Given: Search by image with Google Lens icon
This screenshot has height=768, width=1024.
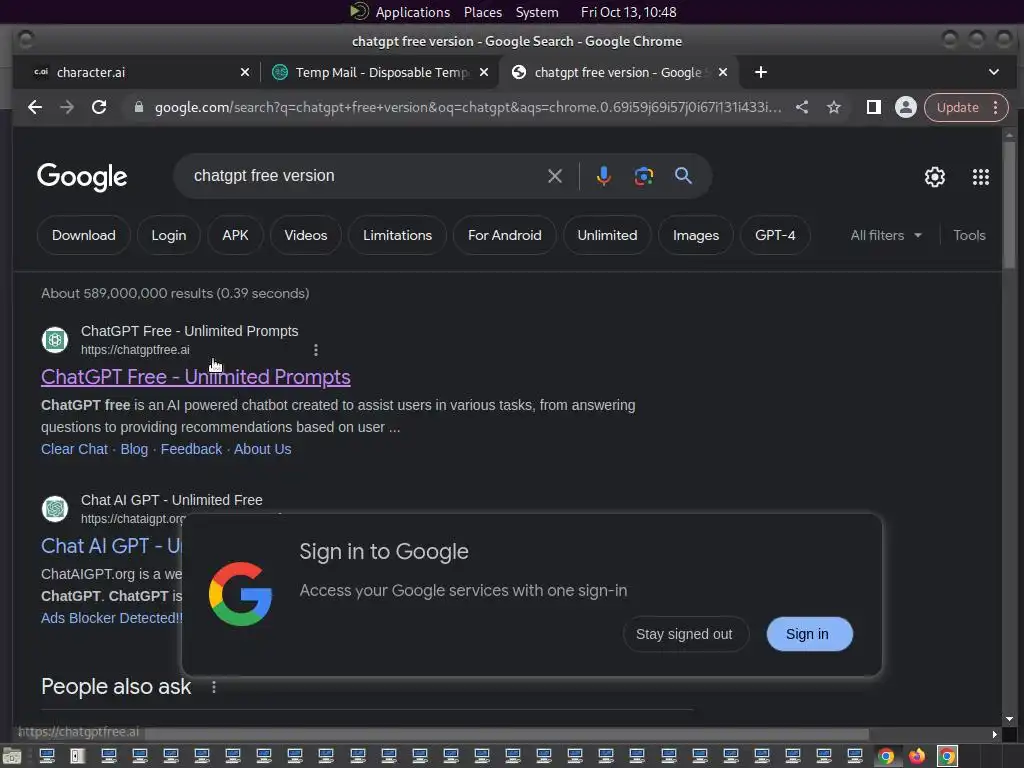Looking at the screenshot, I should [x=644, y=176].
